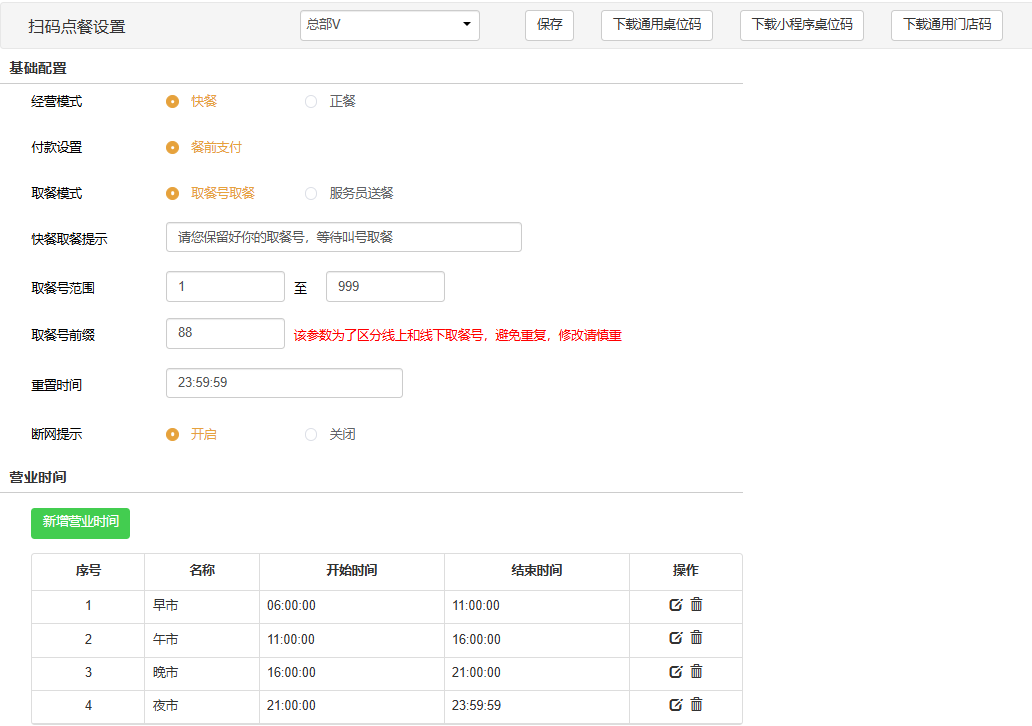Delete the 早市 business time row
This screenshot has height=726, width=1032.
tap(697, 604)
